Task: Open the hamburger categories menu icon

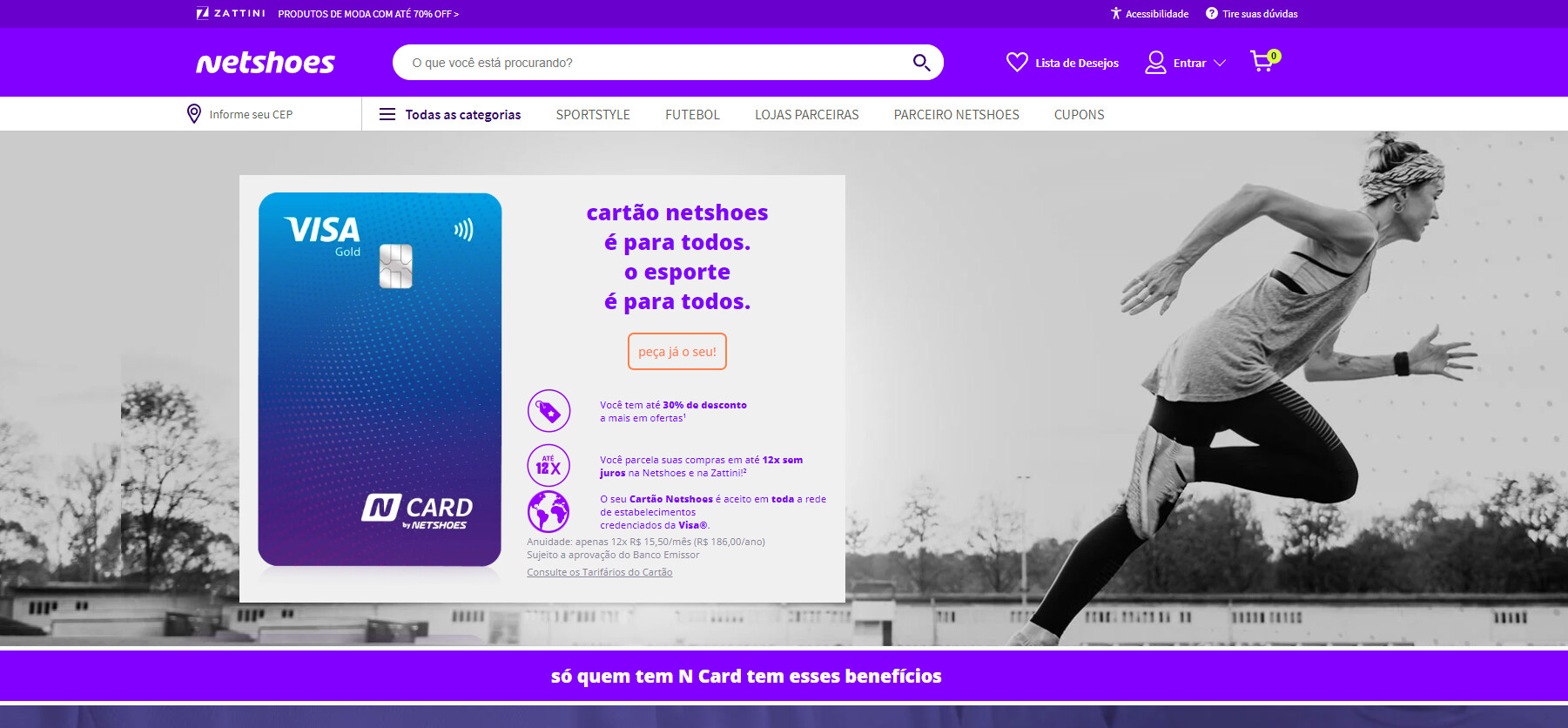Action: pos(387,114)
